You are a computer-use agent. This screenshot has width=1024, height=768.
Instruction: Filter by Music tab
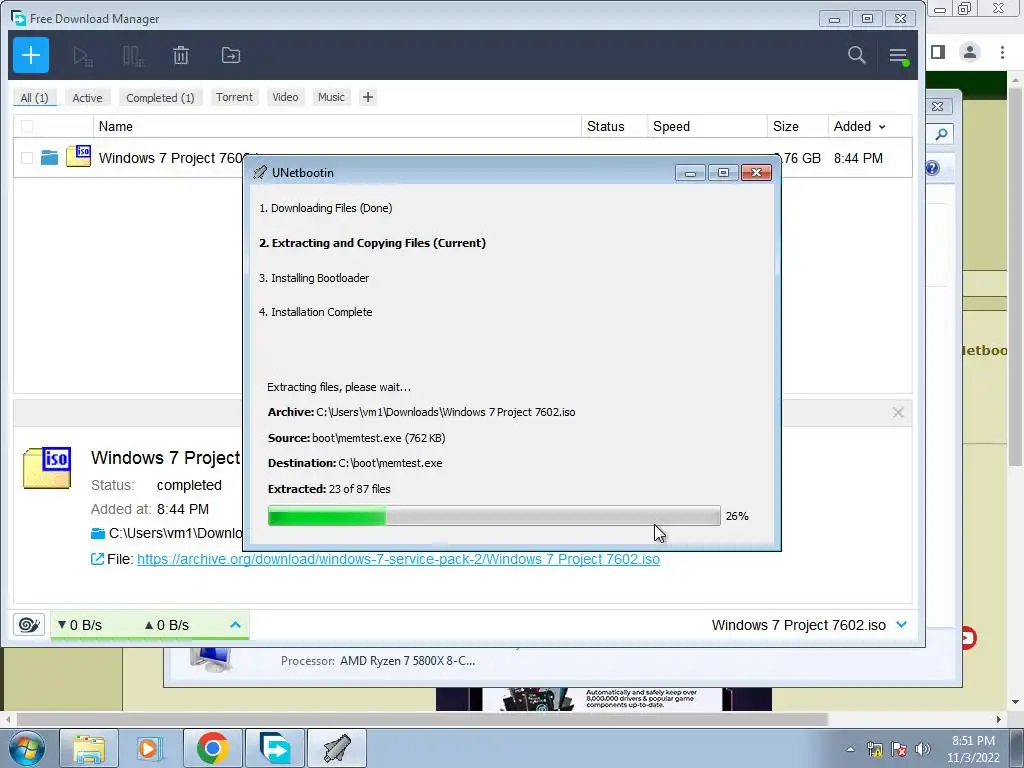pyautogui.click(x=331, y=97)
